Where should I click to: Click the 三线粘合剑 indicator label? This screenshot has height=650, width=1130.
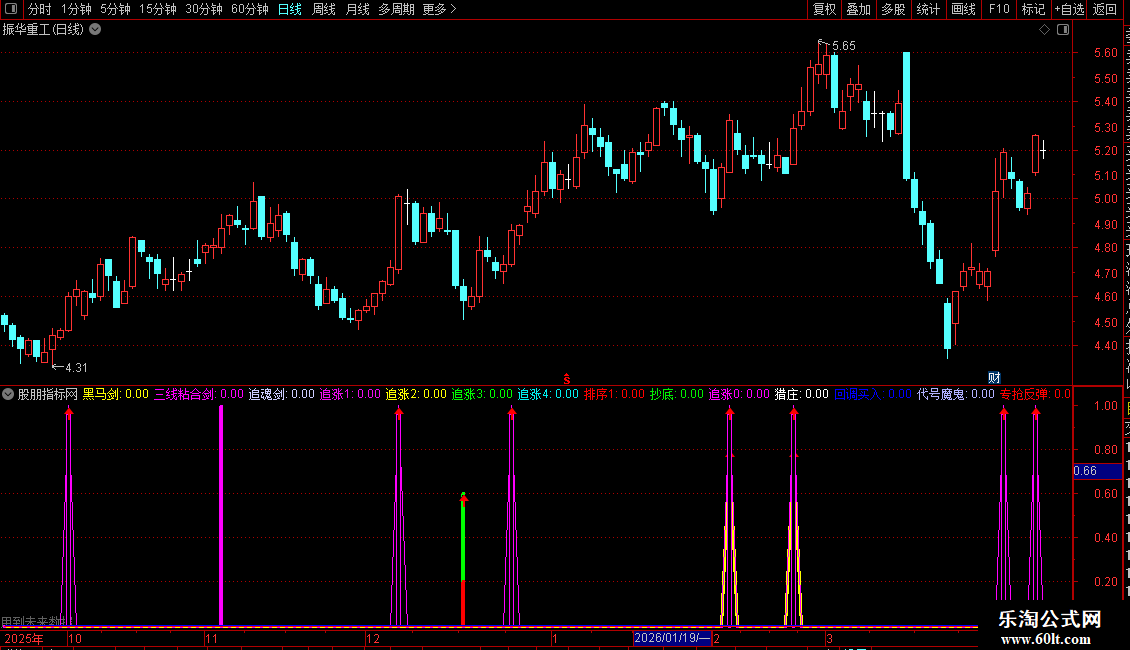[199, 394]
